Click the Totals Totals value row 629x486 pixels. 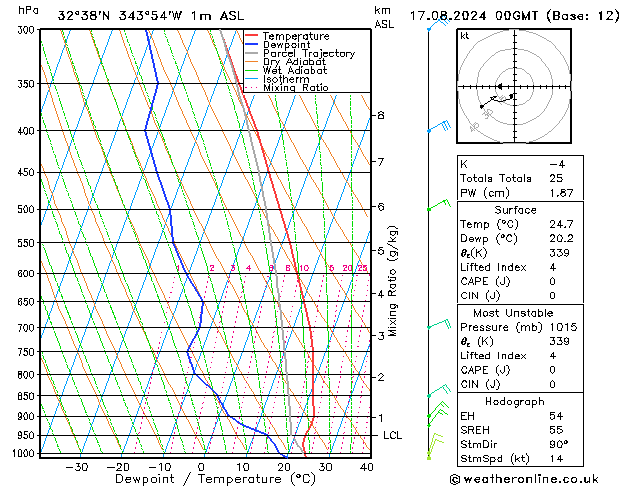[x=514, y=178]
